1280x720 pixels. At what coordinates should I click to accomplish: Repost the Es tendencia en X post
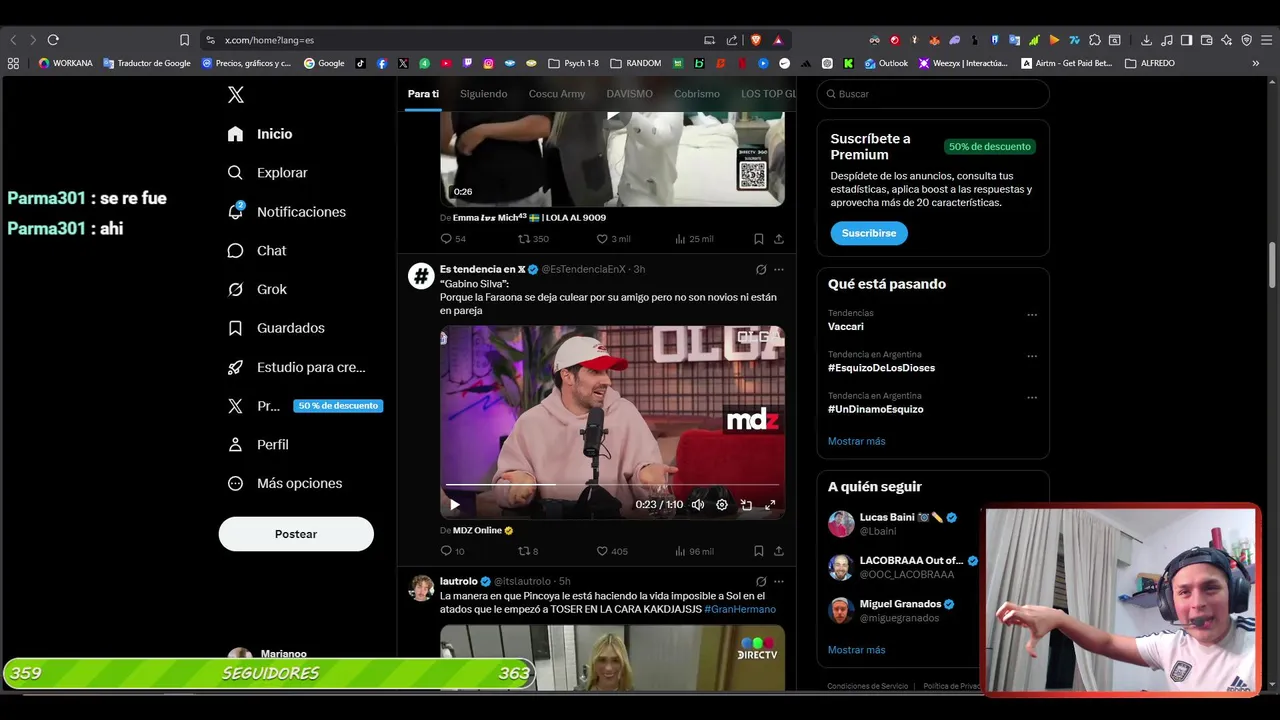tap(528, 551)
